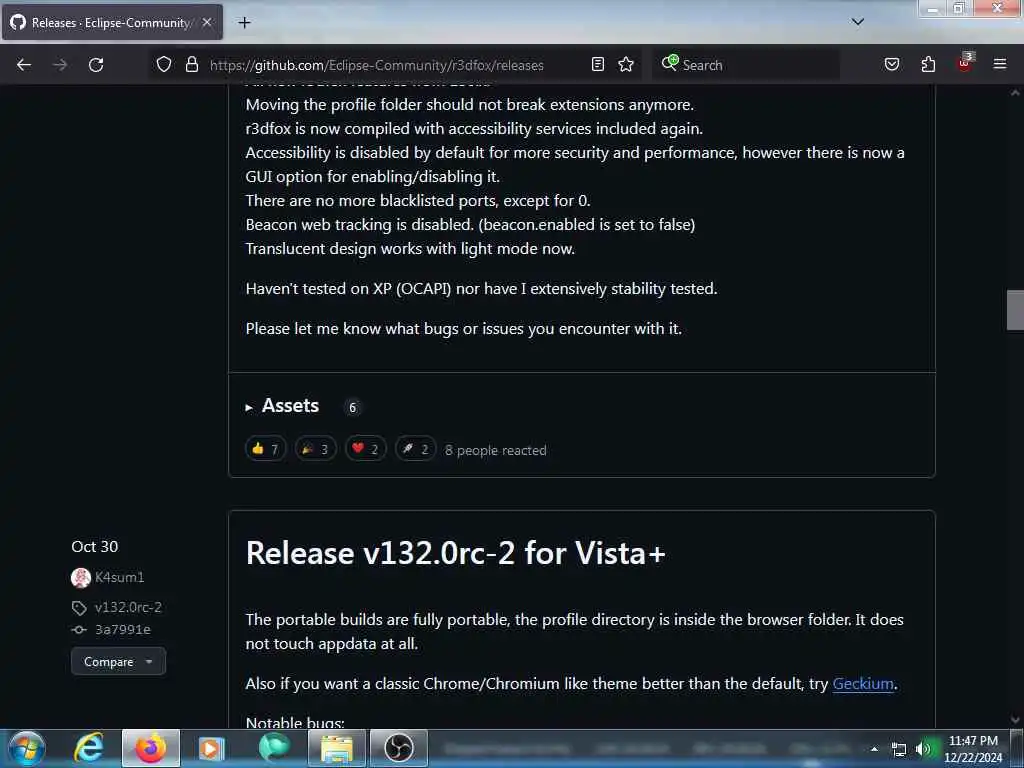Click the uBlock extension icon with badge
The height and width of the screenshot is (768, 1024).
point(965,63)
